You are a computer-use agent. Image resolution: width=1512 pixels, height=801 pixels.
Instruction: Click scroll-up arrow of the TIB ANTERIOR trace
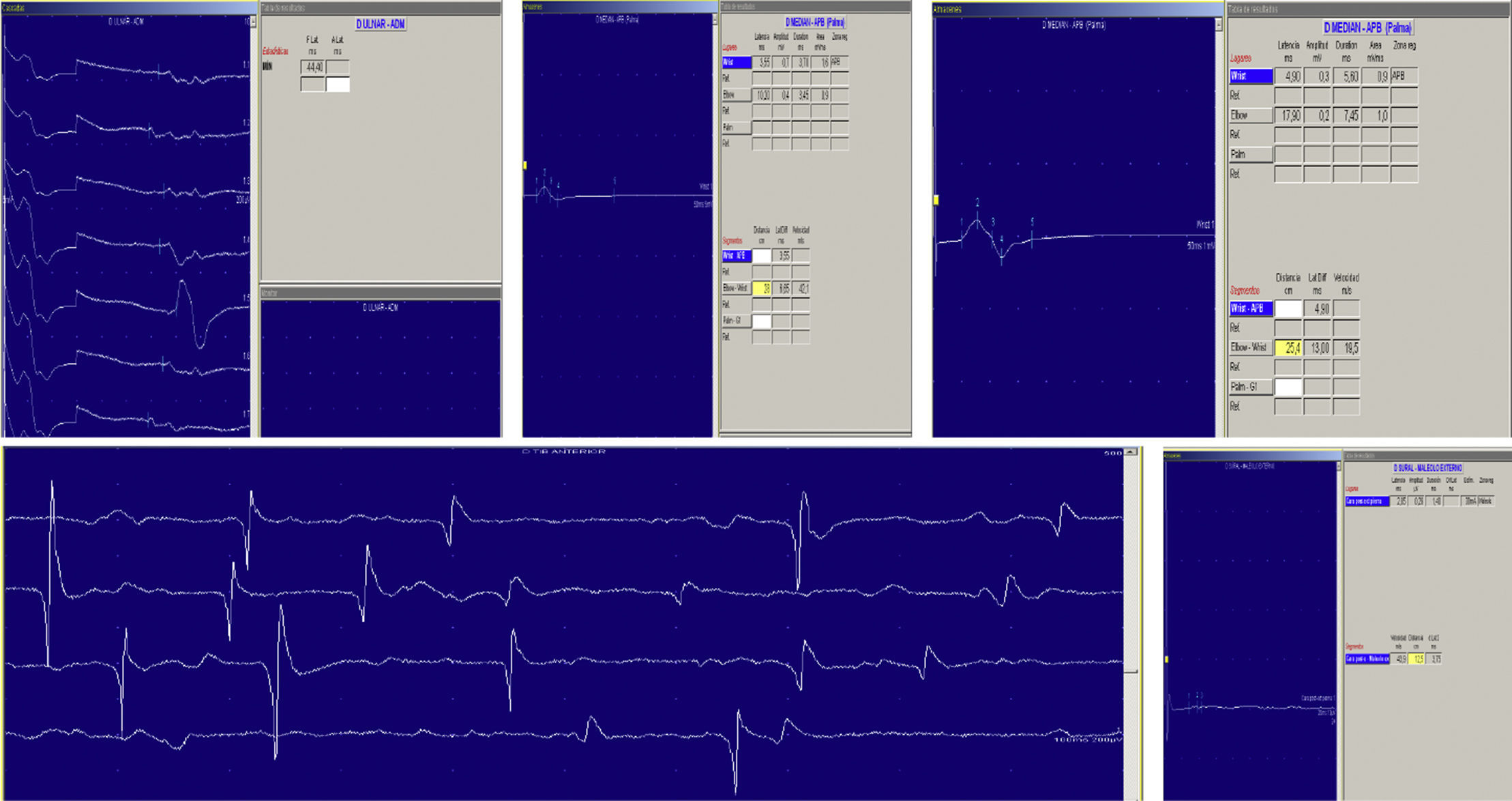[x=1131, y=452]
